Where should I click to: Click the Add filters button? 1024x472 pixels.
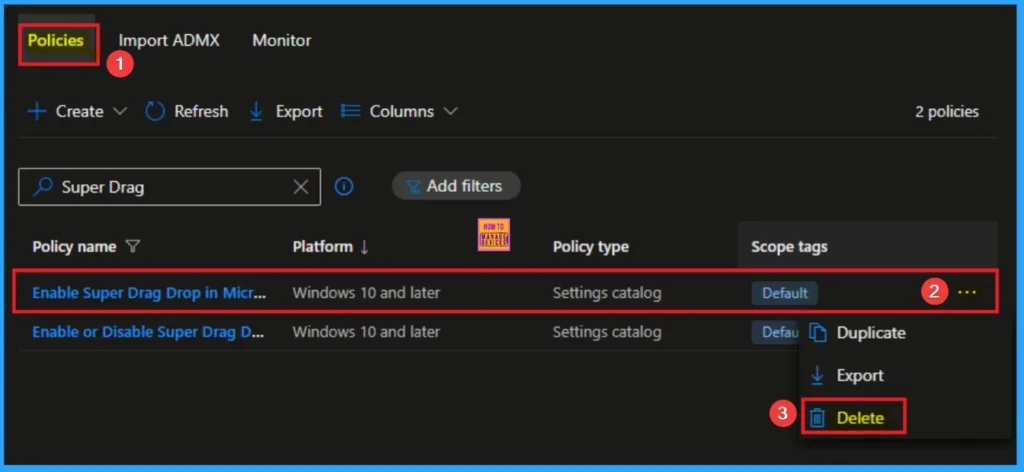click(x=456, y=186)
